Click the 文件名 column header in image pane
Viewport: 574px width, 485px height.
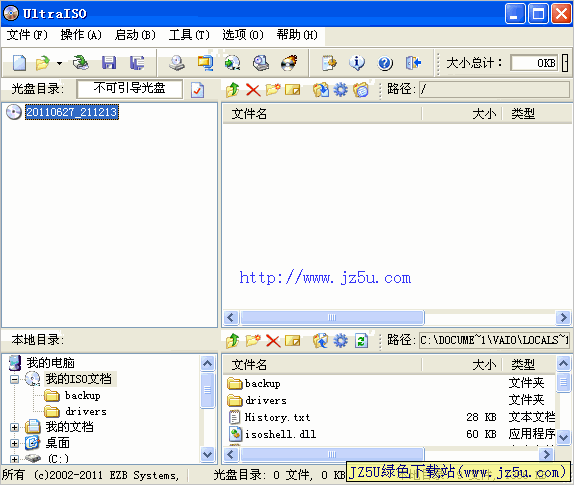tap(322, 114)
